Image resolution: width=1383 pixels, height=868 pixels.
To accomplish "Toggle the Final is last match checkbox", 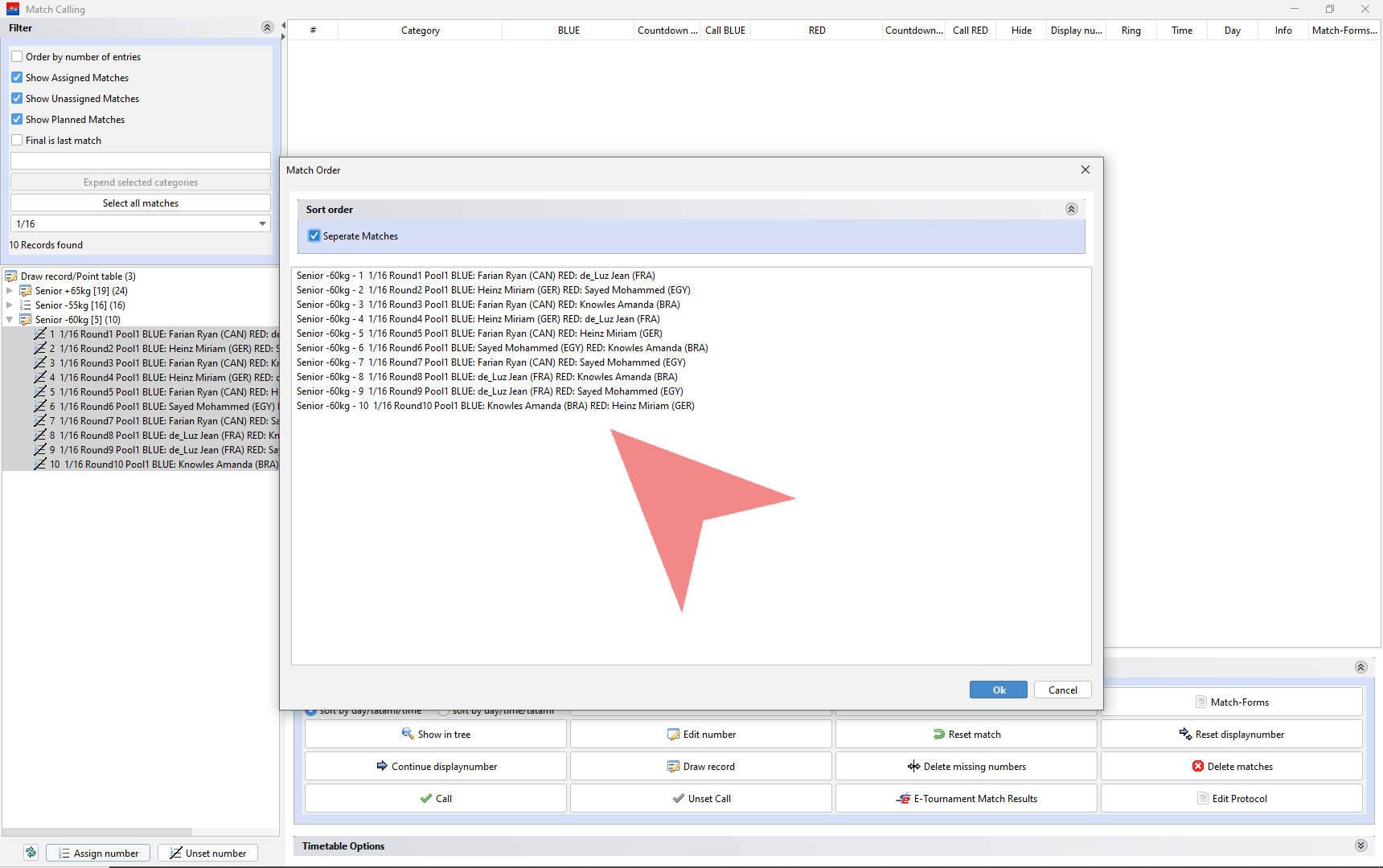I will coord(17,140).
